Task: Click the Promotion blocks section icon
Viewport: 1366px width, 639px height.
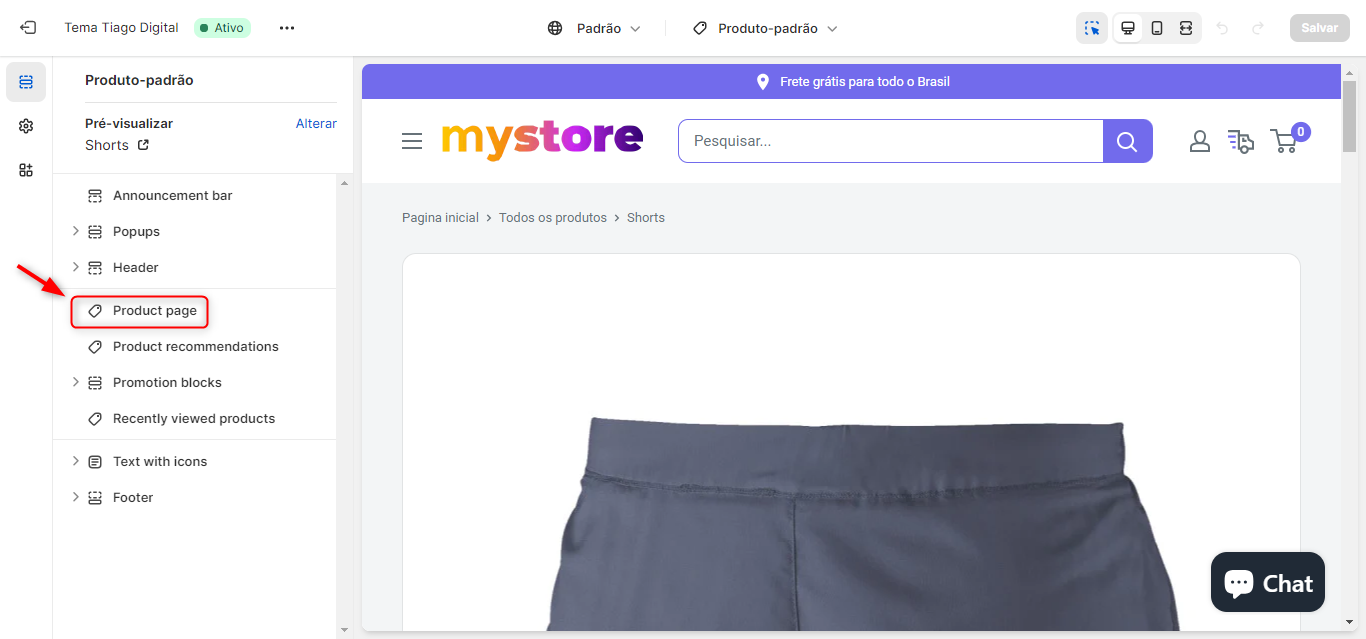Action: 95,383
